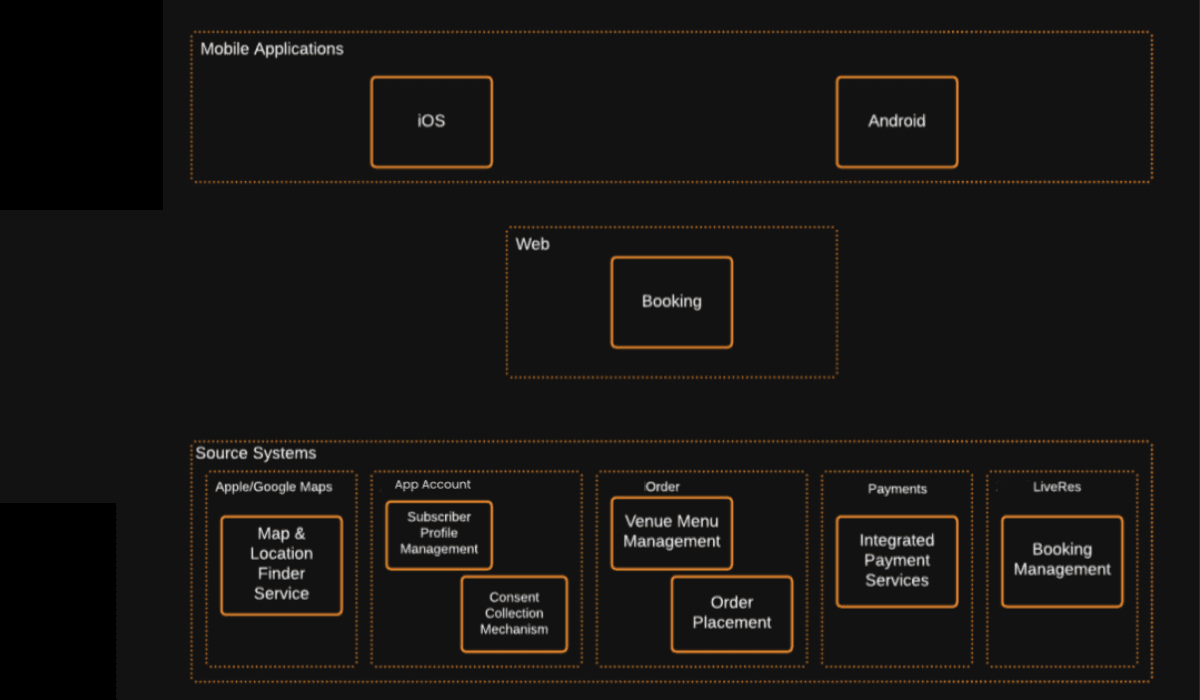Click the Source Systems container label
The image size is (1200, 700).
click(x=256, y=453)
